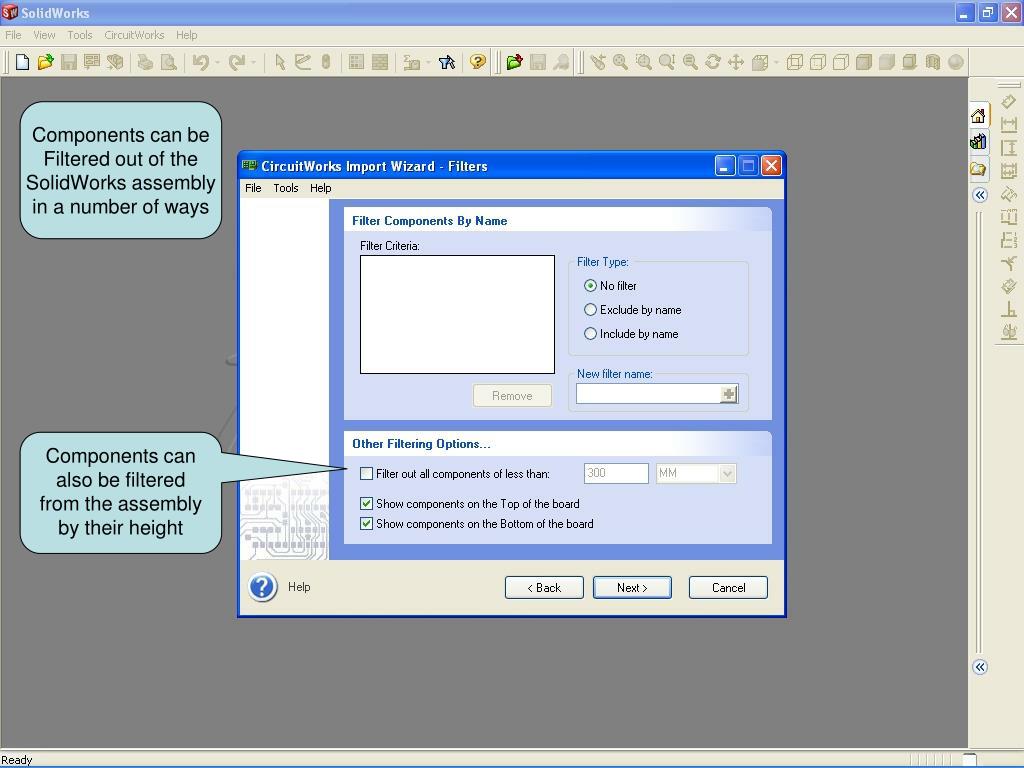Click the Next > button
Screen dimensions: 1024x768
tap(632, 588)
